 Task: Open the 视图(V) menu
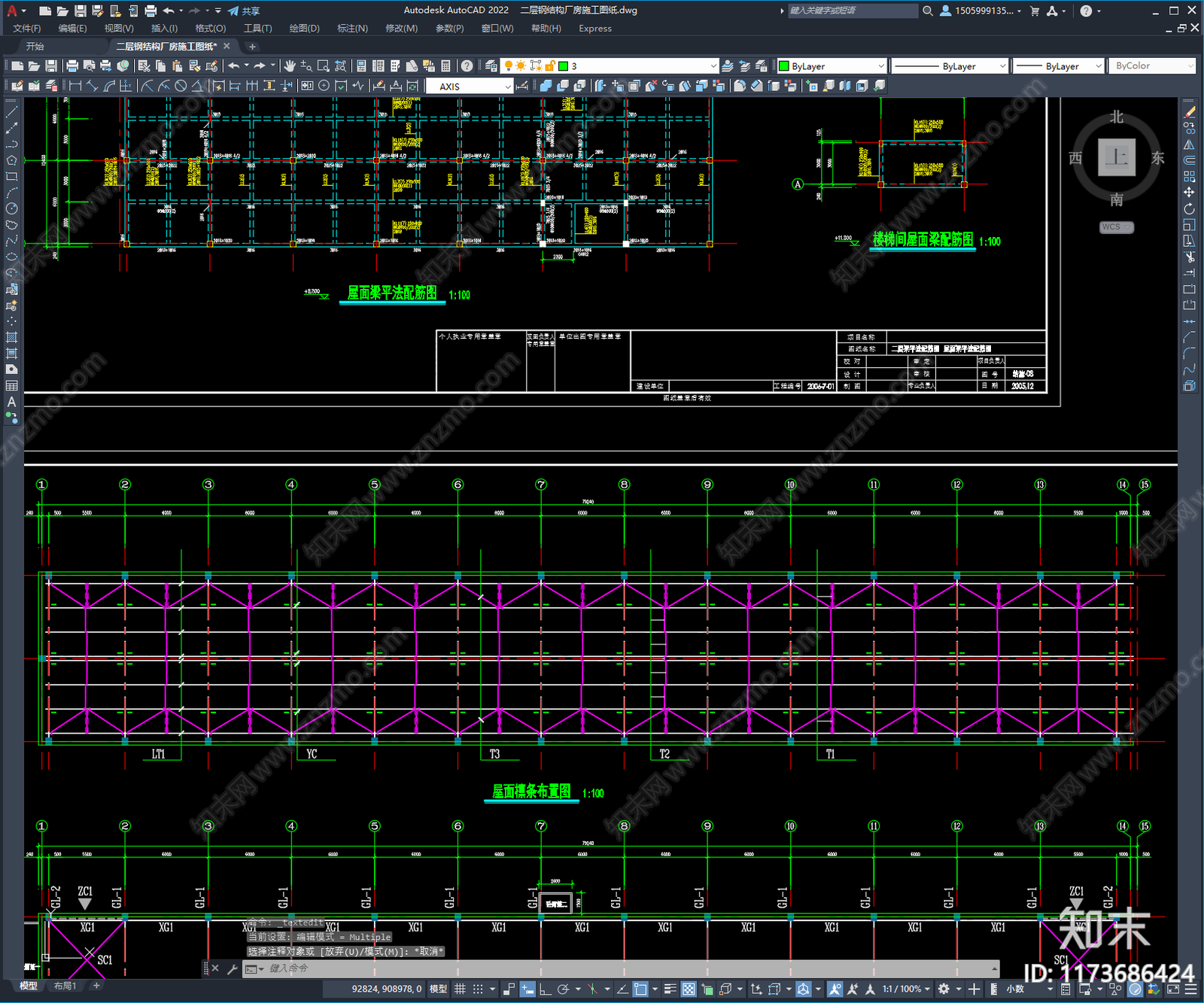click(119, 28)
